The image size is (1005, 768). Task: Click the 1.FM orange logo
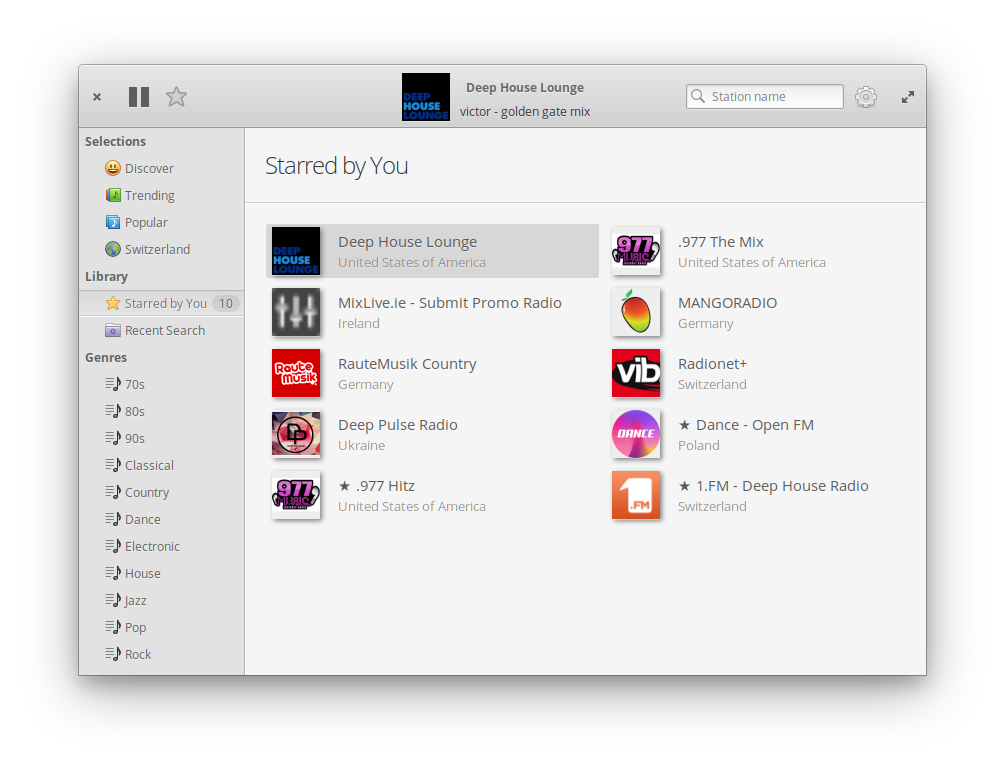[x=636, y=495]
